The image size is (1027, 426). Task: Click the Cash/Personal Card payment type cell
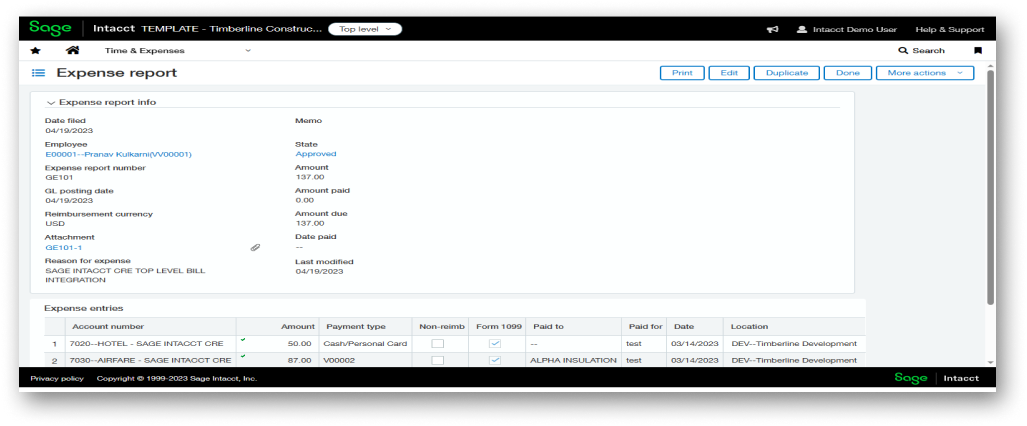coord(366,343)
